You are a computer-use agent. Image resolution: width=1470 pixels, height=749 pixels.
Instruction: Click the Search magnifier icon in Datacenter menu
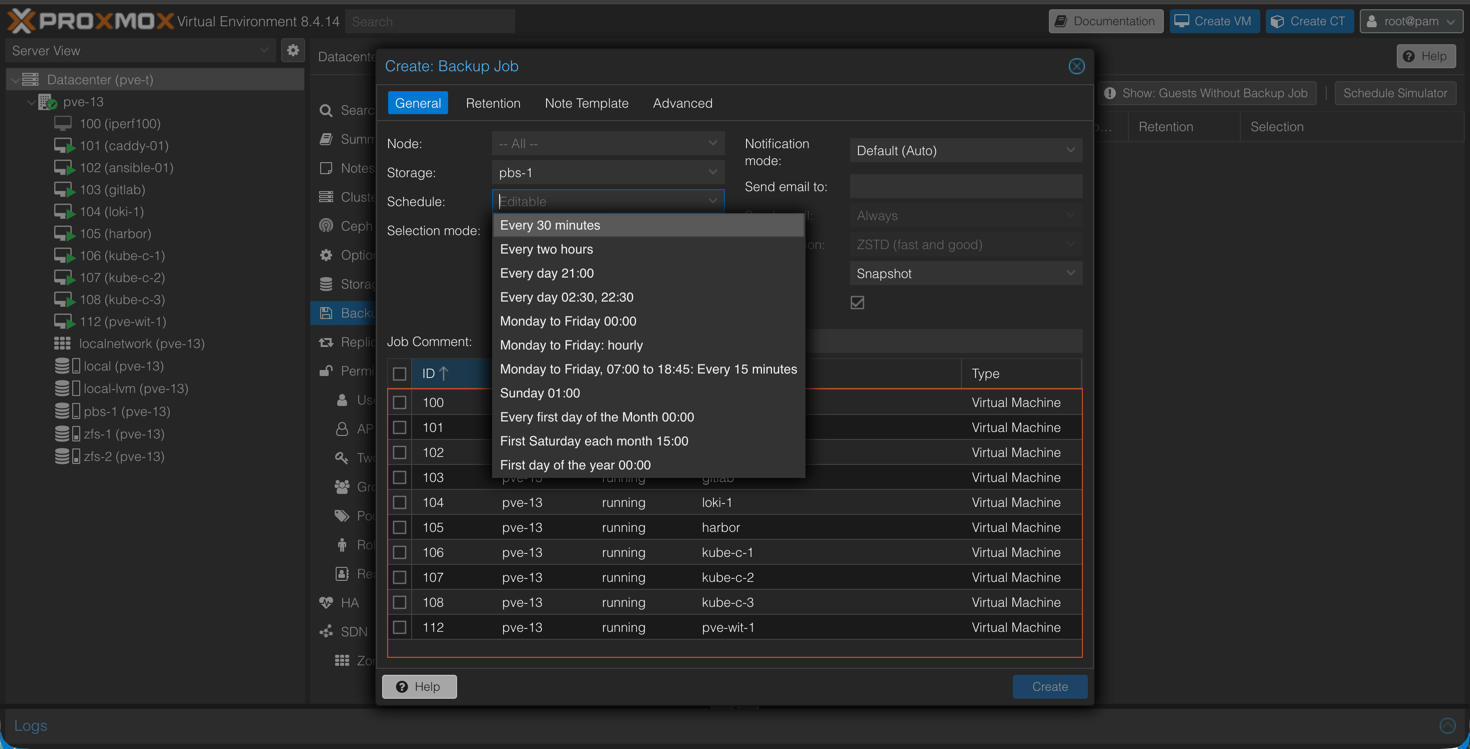pos(326,111)
